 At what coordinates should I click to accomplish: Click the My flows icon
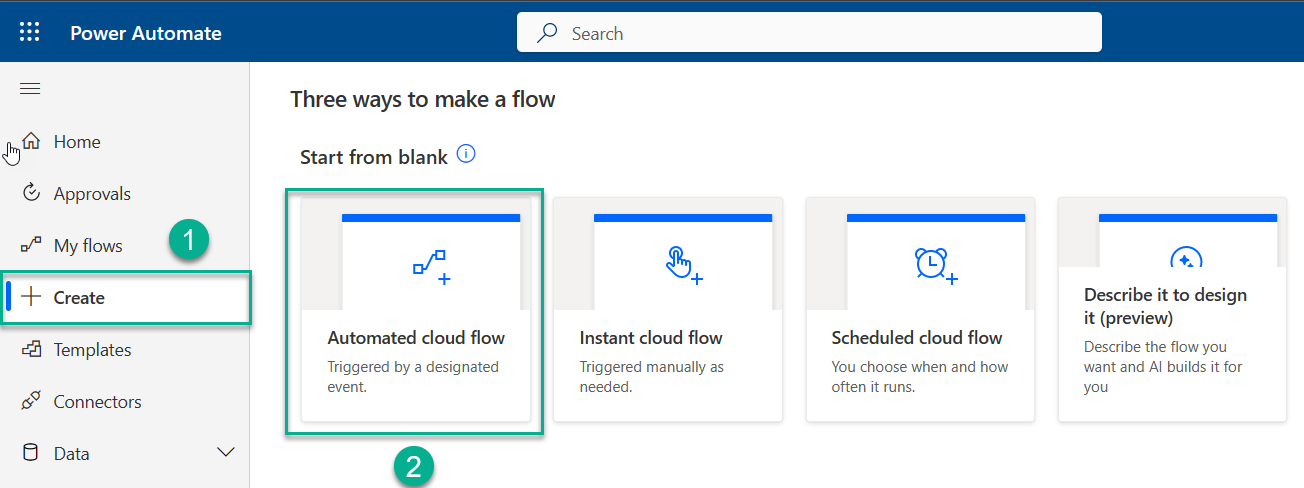coord(31,245)
